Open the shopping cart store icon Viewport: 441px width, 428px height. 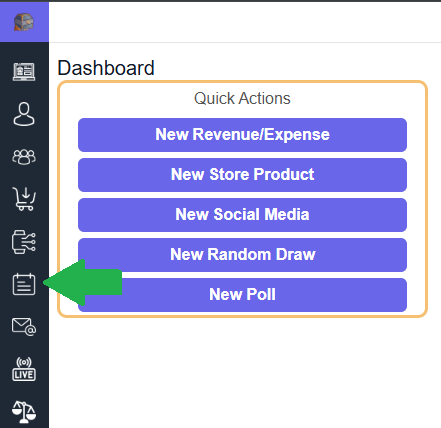[x=24, y=199]
